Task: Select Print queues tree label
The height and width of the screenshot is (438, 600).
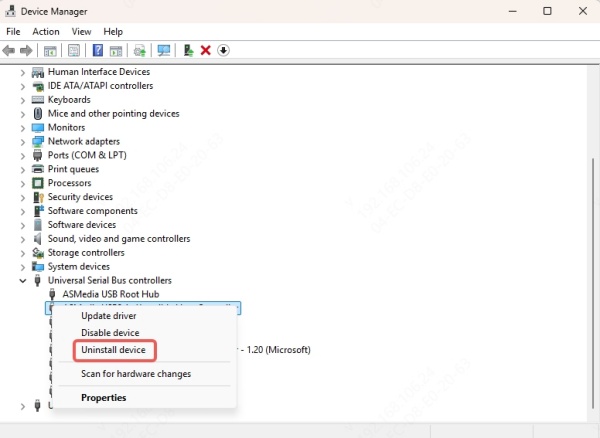Action: tap(73, 169)
